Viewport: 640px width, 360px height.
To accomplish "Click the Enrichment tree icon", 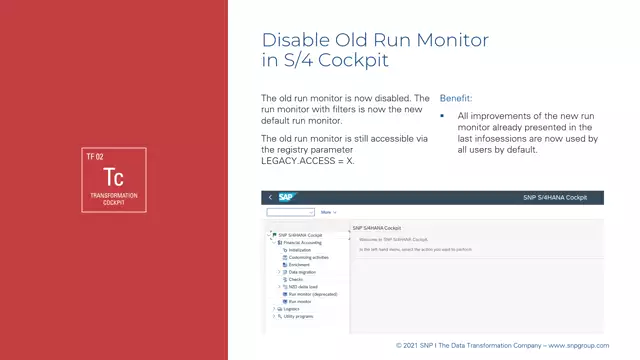I will [x=285, y=264].
